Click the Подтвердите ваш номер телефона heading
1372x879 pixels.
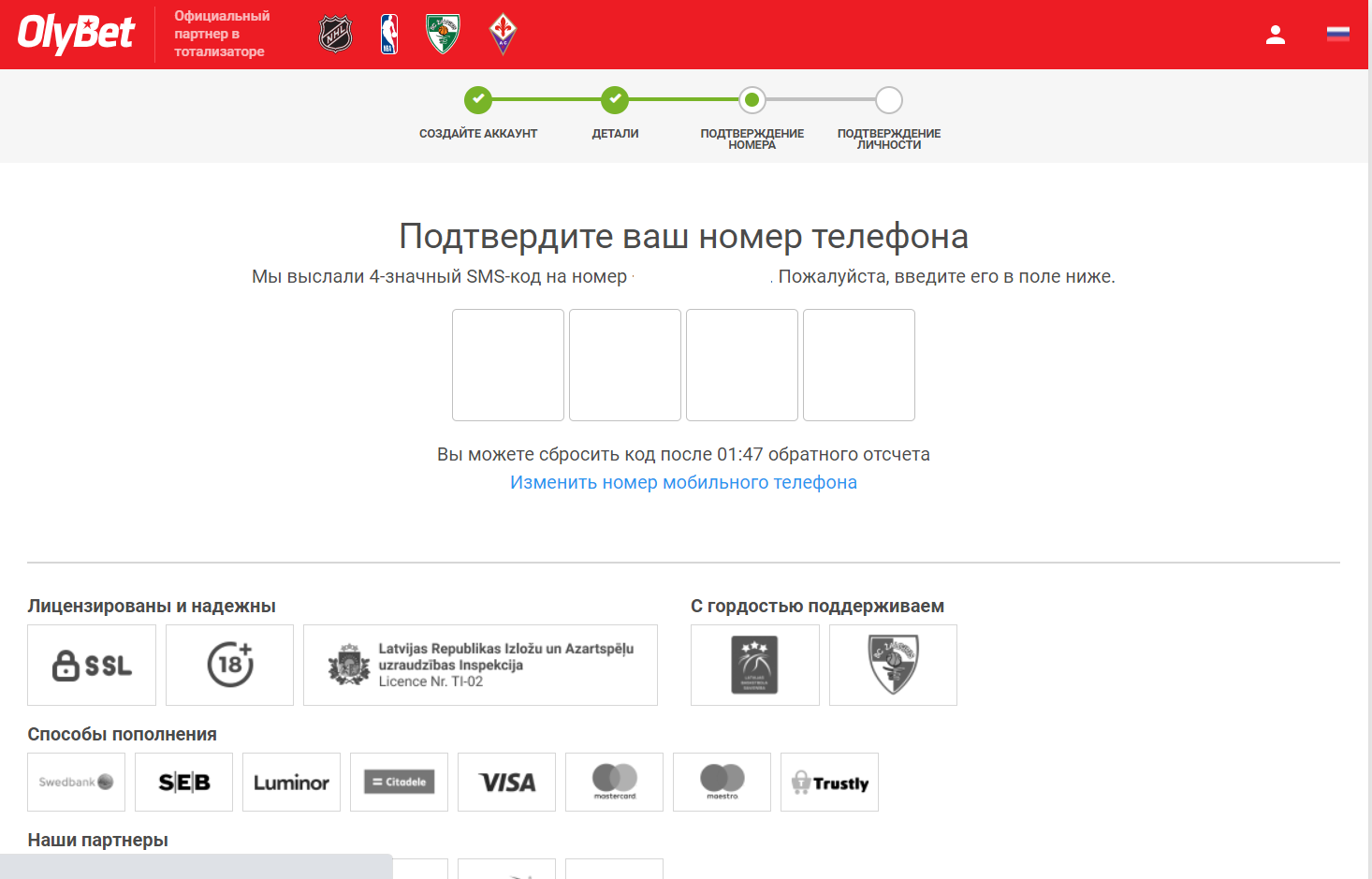pos(683,236)
